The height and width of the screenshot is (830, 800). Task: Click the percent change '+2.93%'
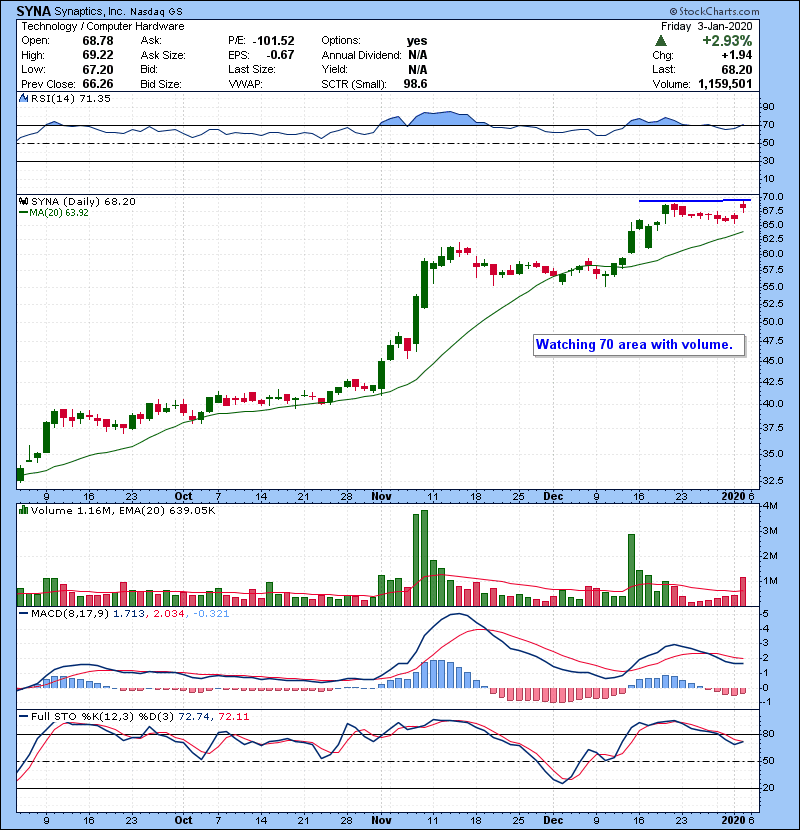click(727, 41)
